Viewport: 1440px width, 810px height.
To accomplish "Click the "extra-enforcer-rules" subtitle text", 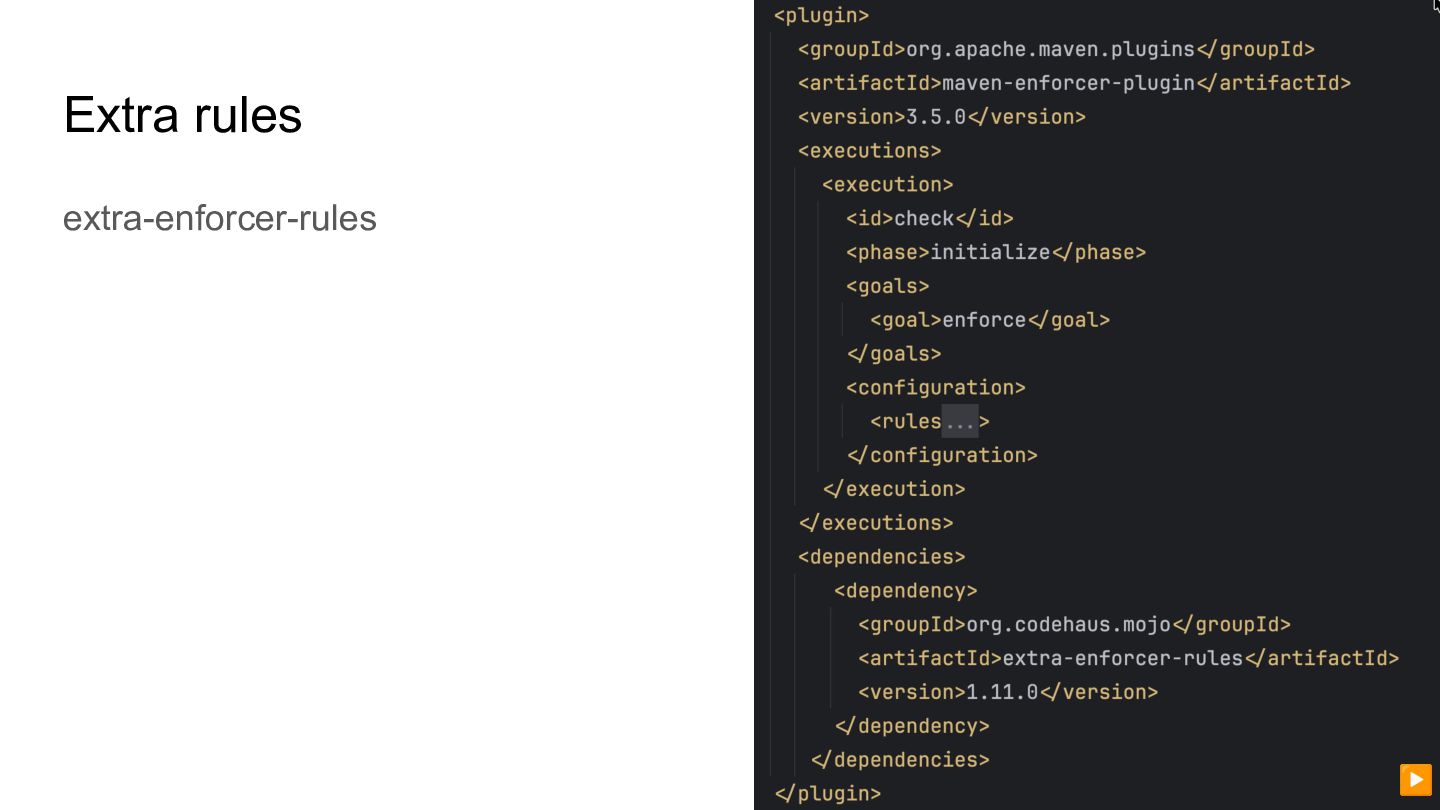I will coord(219,218).
